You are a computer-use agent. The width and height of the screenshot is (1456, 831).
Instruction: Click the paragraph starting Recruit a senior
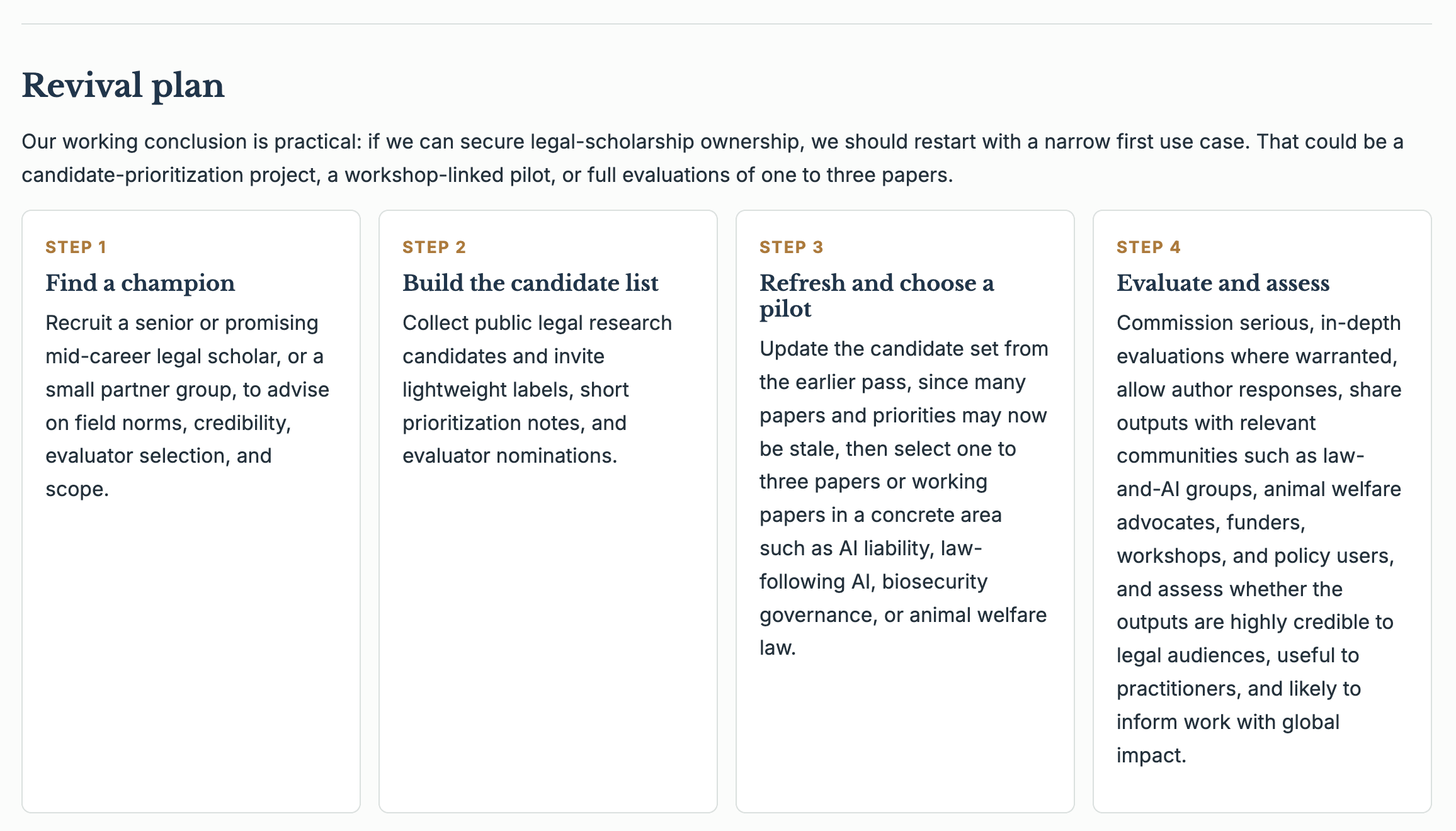(188, 406)
